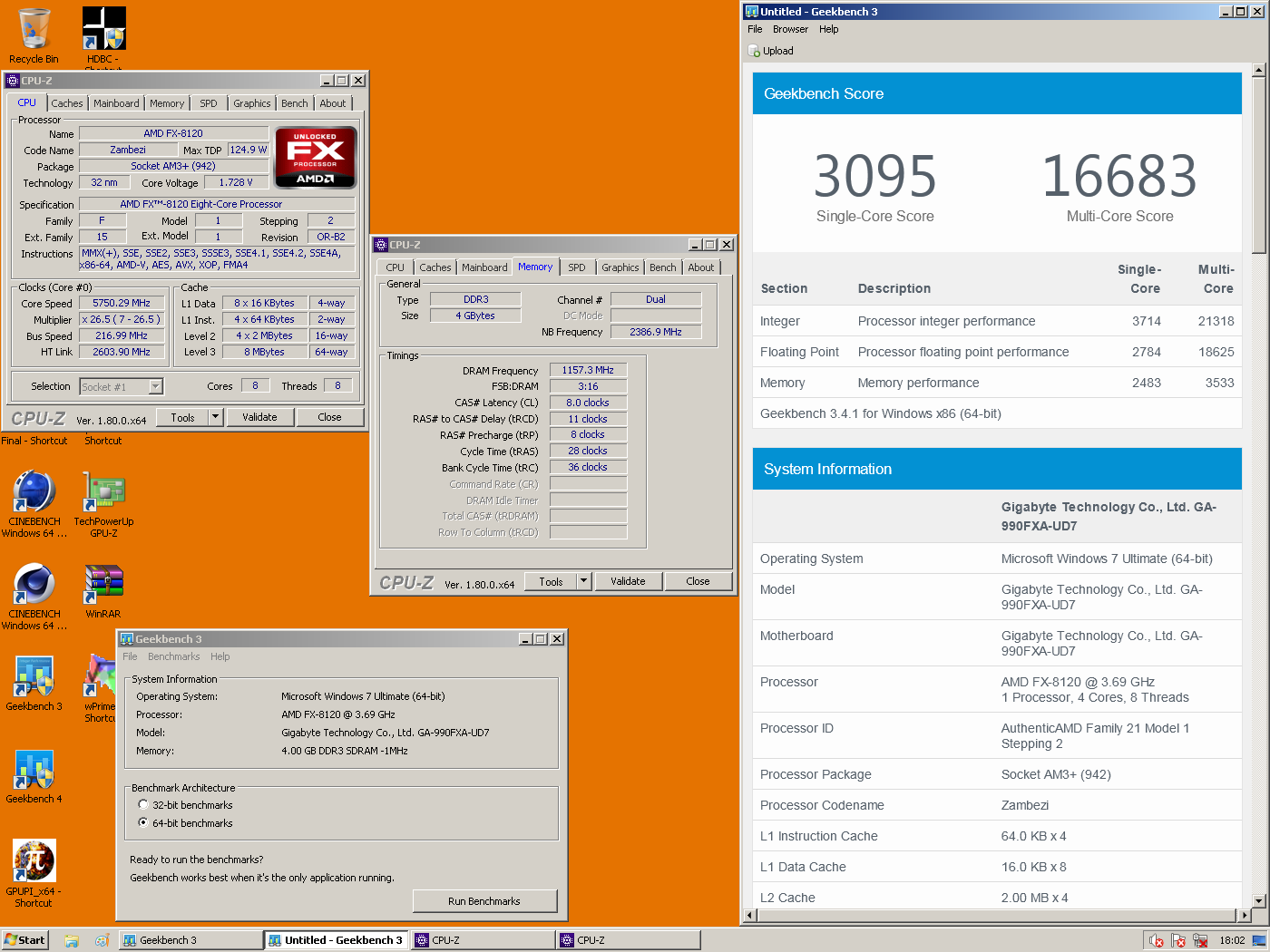1270x952 pixels.
Task: Click the 3095 Single-Core Score value
Action: click(x=874, y=176)
